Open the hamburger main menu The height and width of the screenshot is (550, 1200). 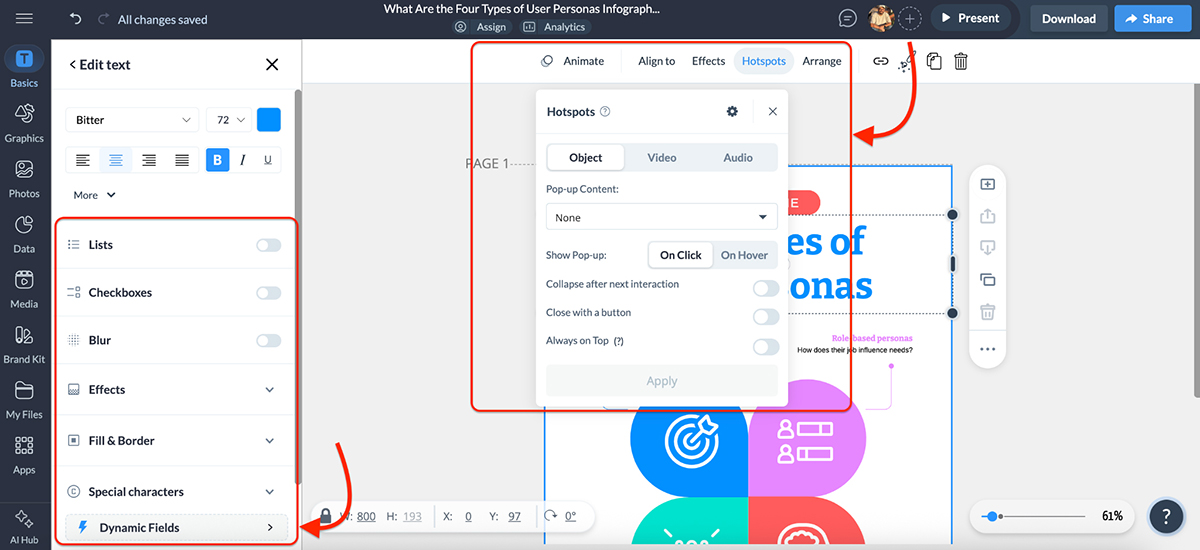(24, 19)
